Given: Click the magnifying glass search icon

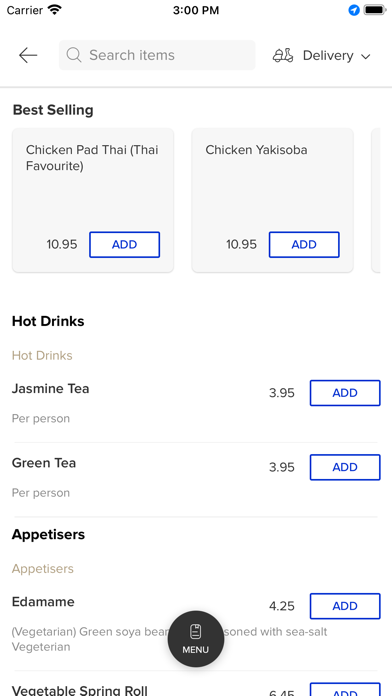Looking at the screenshot, I should [74, 55].
